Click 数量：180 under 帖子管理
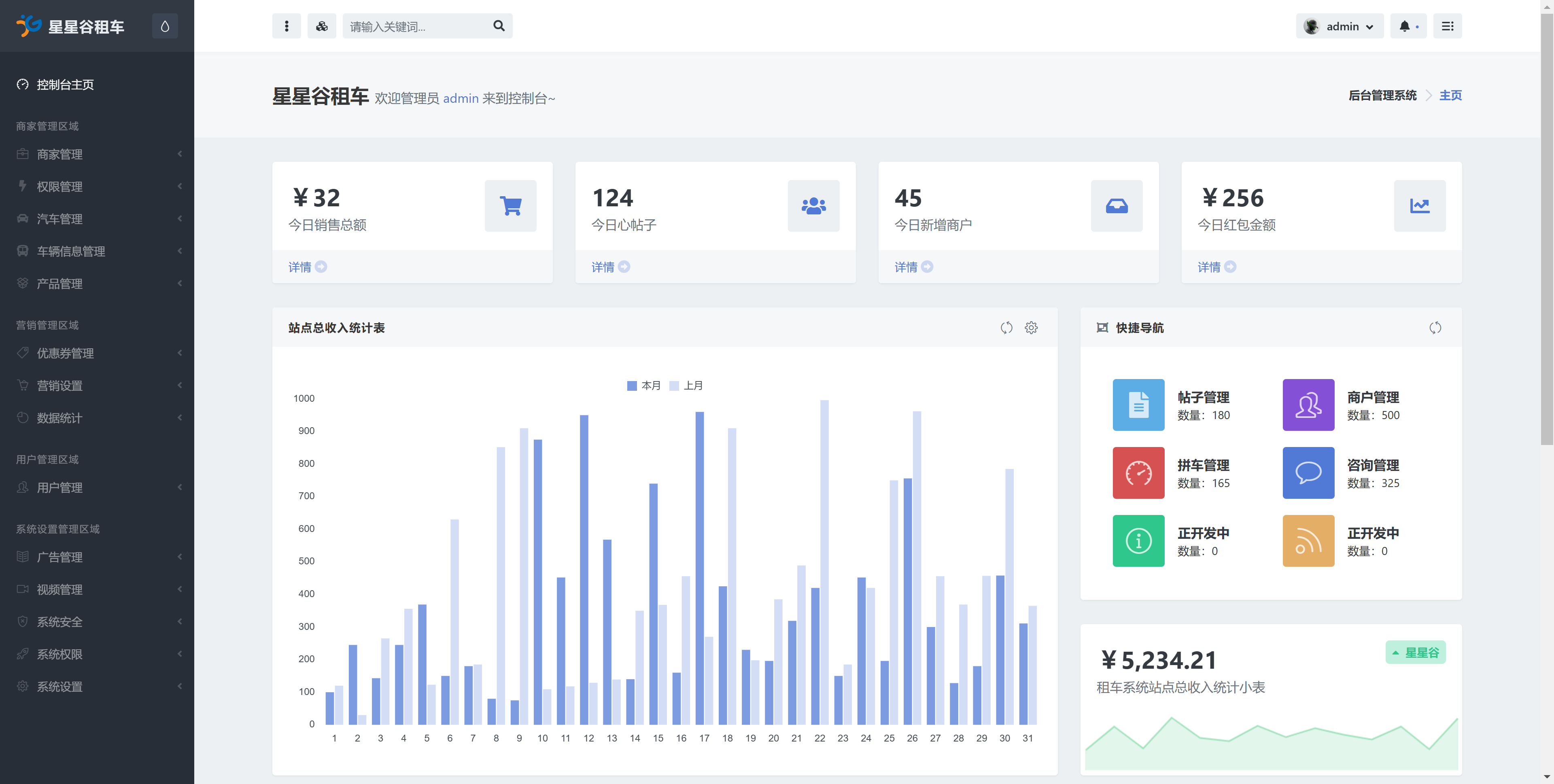 point(1204,415)
